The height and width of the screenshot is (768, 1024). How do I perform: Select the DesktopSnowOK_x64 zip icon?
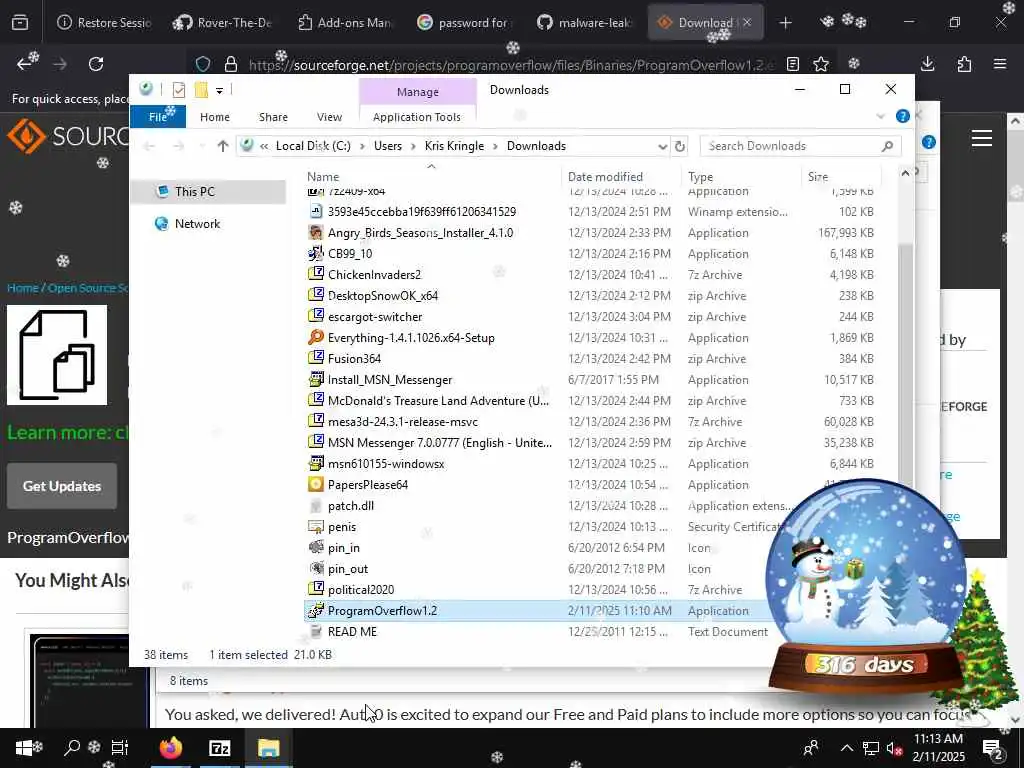point(315,295)
